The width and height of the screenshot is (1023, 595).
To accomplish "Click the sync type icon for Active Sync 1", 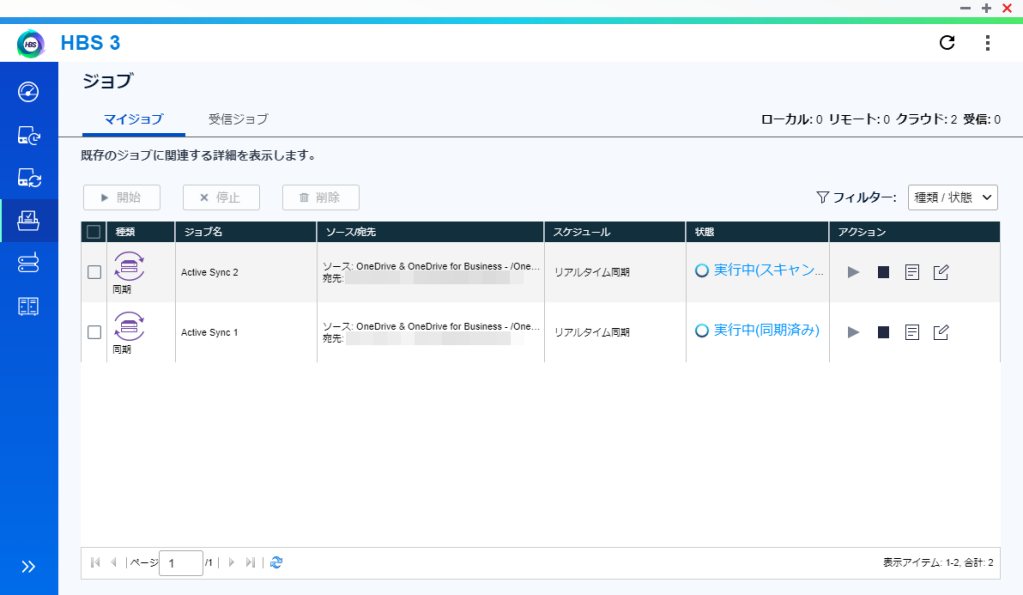I will pyautogui.click(x=129, y=326).
